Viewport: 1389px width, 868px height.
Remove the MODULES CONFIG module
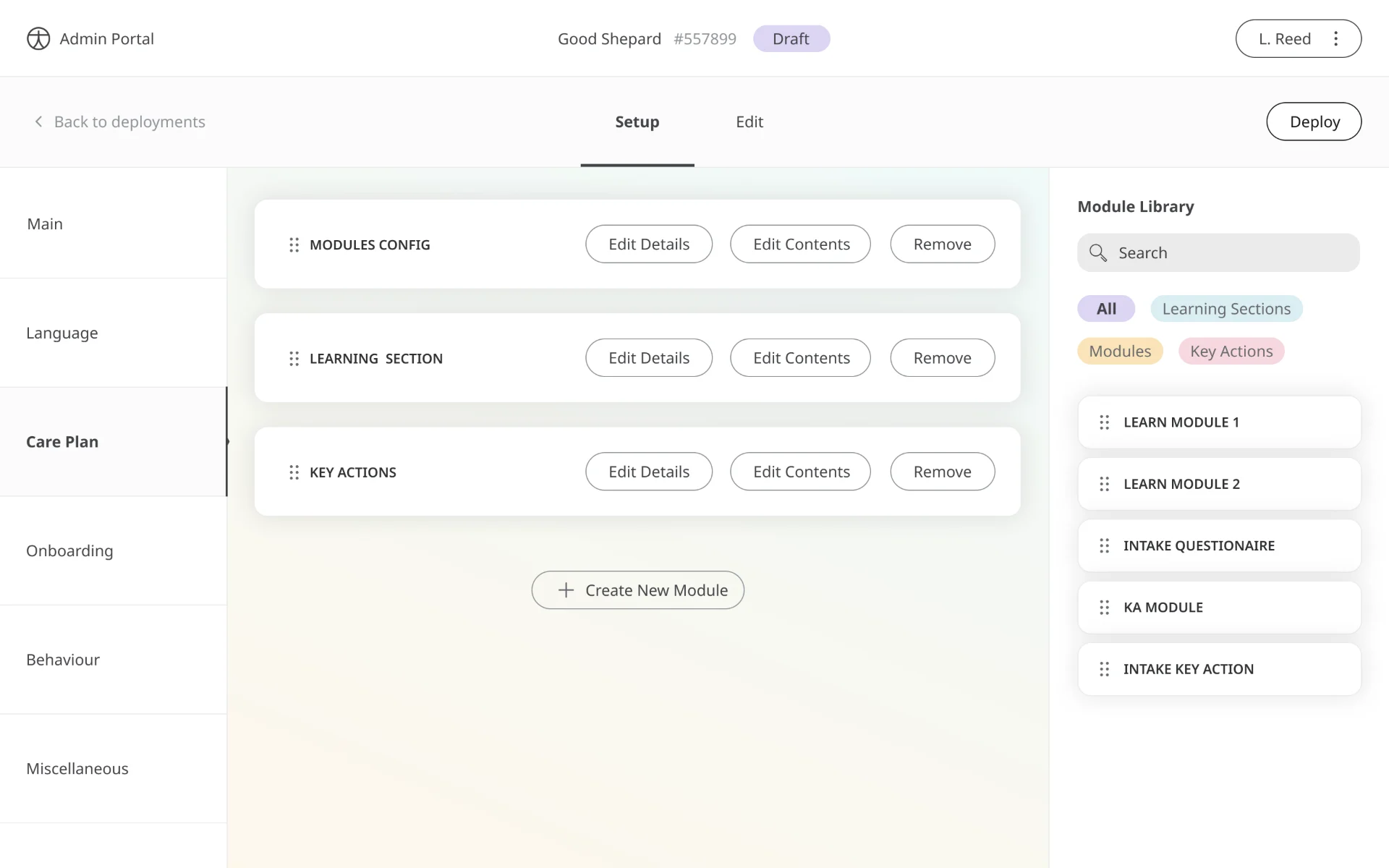tap(943, 244)
